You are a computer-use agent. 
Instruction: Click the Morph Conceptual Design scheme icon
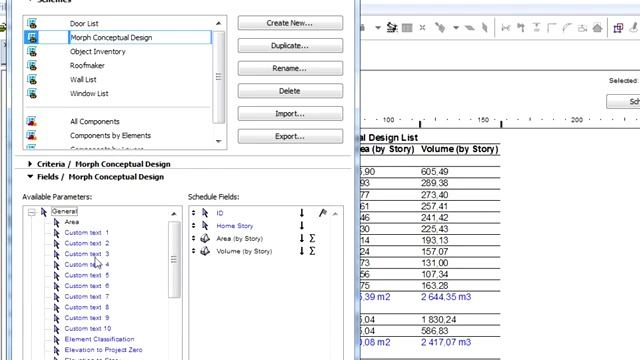[x=32, y=38]
